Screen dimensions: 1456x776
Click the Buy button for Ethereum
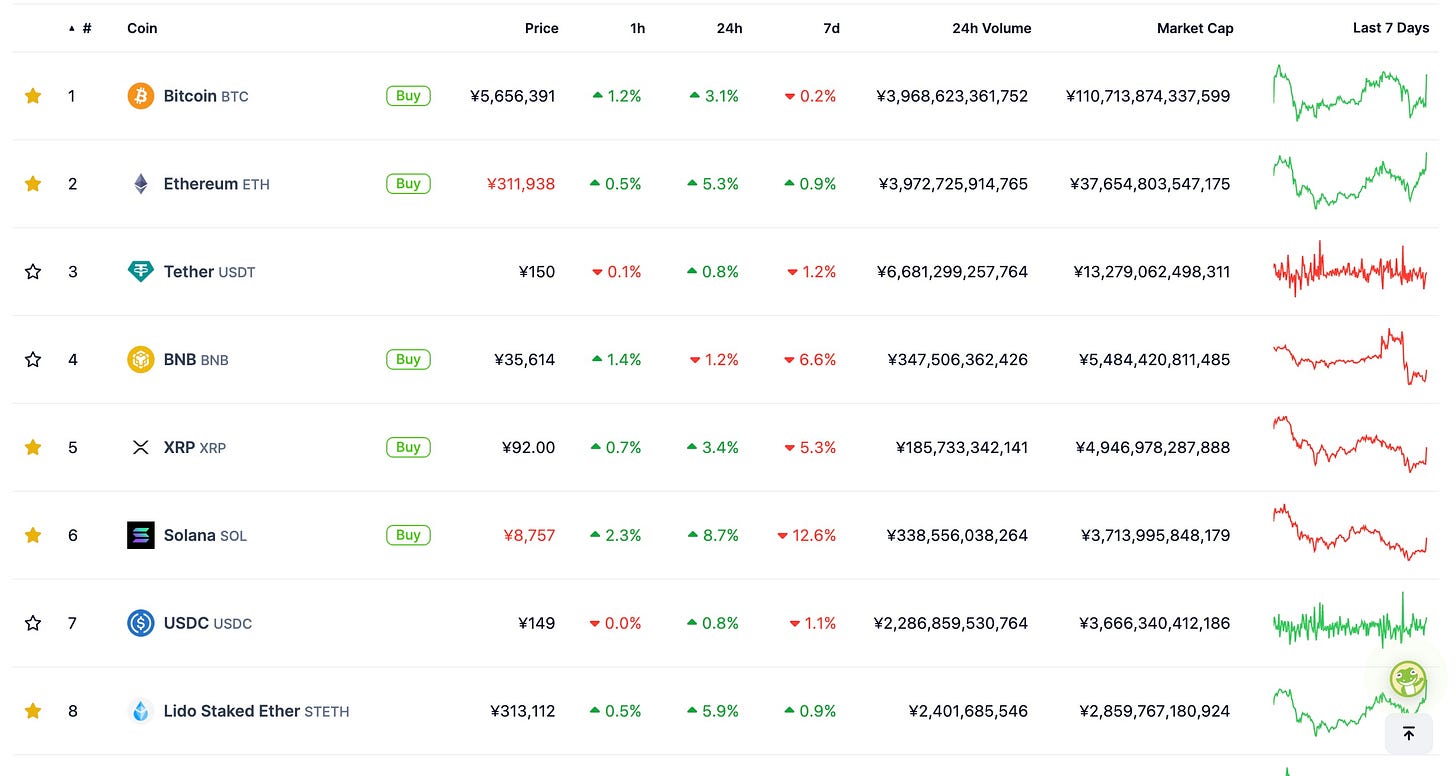coord(408,184)
